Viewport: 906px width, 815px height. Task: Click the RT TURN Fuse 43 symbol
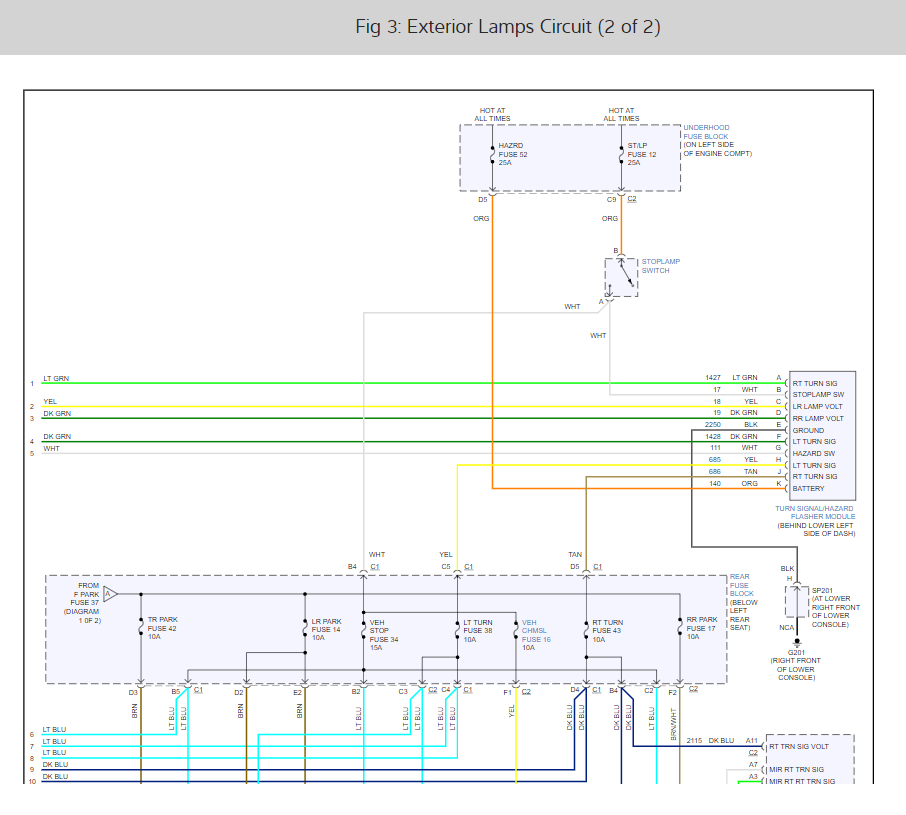pyautogui.click(x=585, y=629)
